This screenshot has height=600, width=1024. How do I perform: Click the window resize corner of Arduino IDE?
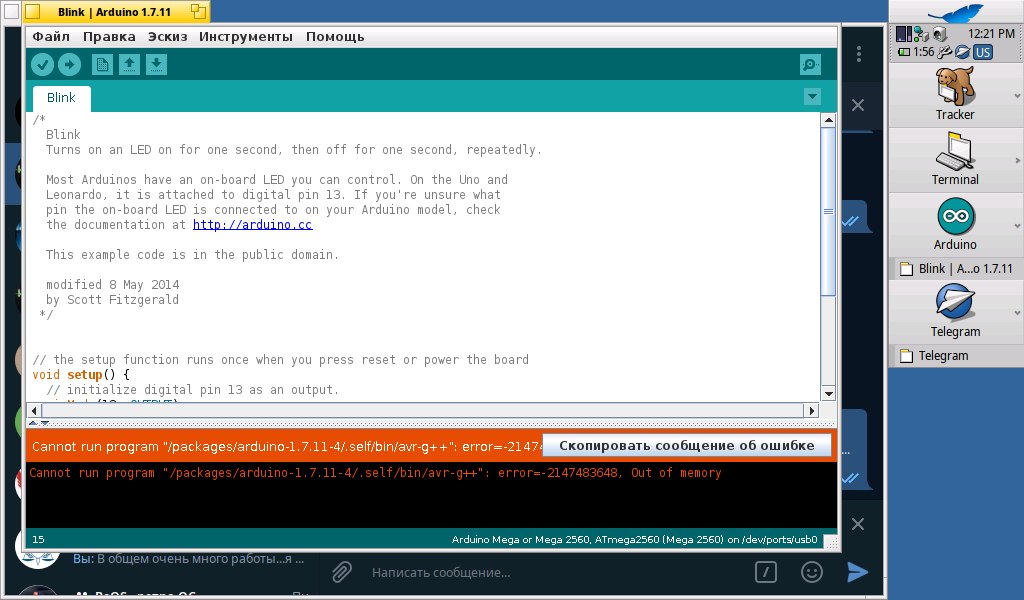click(x=831, y=542)
